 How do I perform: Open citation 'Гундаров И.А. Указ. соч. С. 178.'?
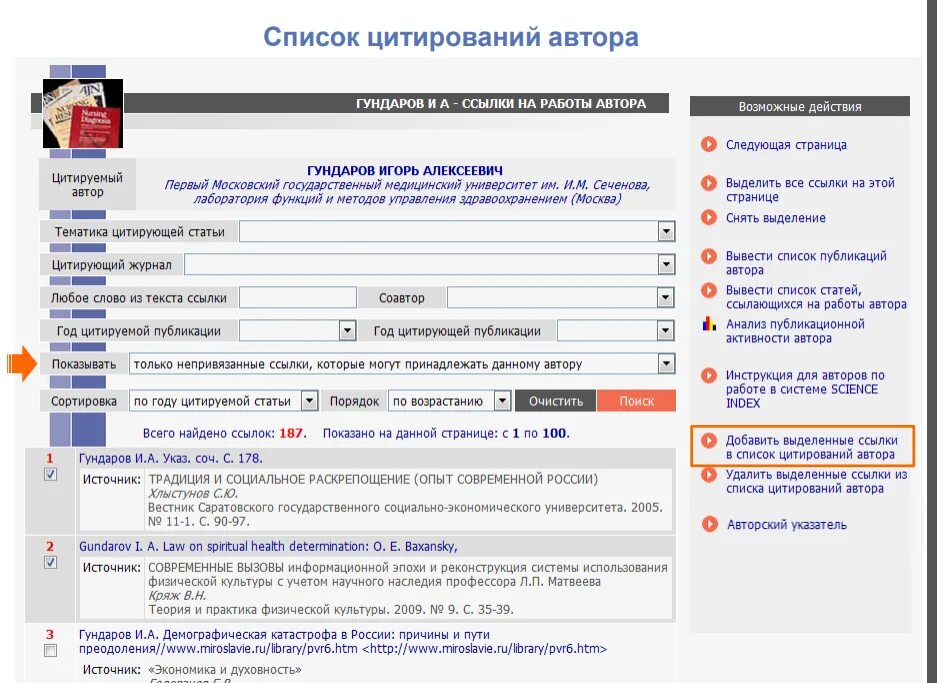coord(171,458)
